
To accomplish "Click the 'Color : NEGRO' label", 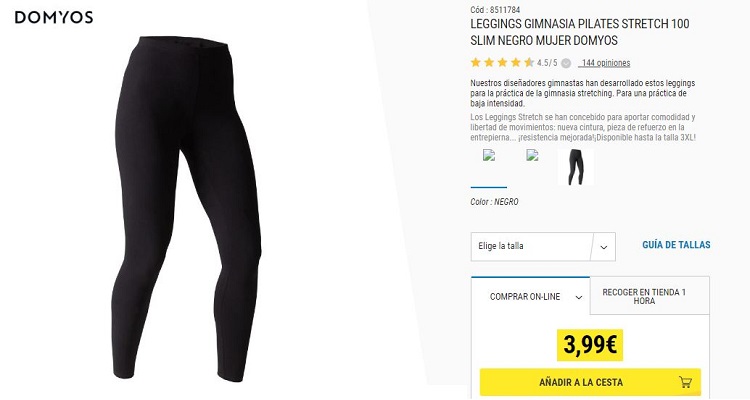I will pyautogui.click(x=494, y=202).
